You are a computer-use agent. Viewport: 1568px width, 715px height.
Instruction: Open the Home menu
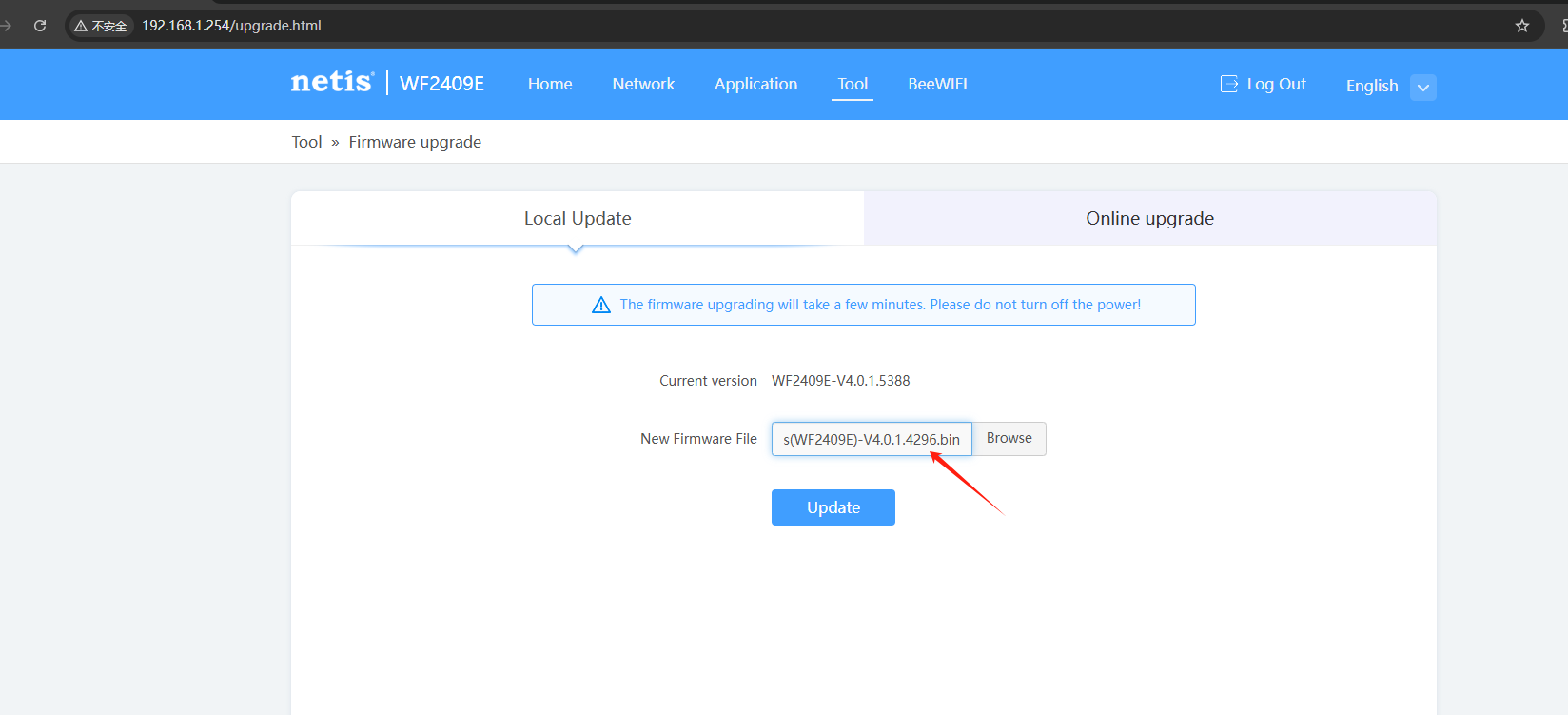pyautogui.click(x=550, y=84)
